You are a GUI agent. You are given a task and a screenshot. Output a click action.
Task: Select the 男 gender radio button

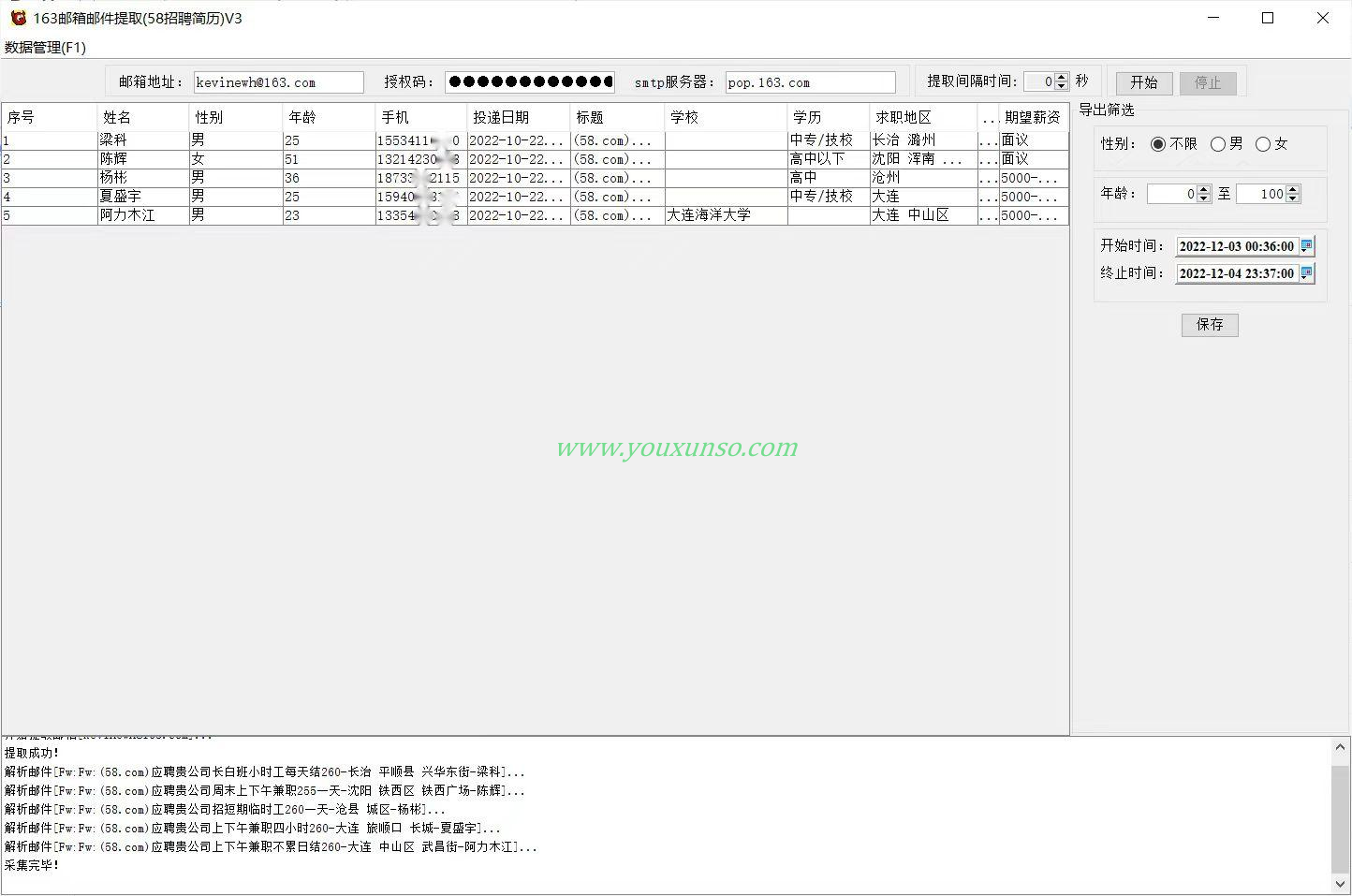point(1218,144)
